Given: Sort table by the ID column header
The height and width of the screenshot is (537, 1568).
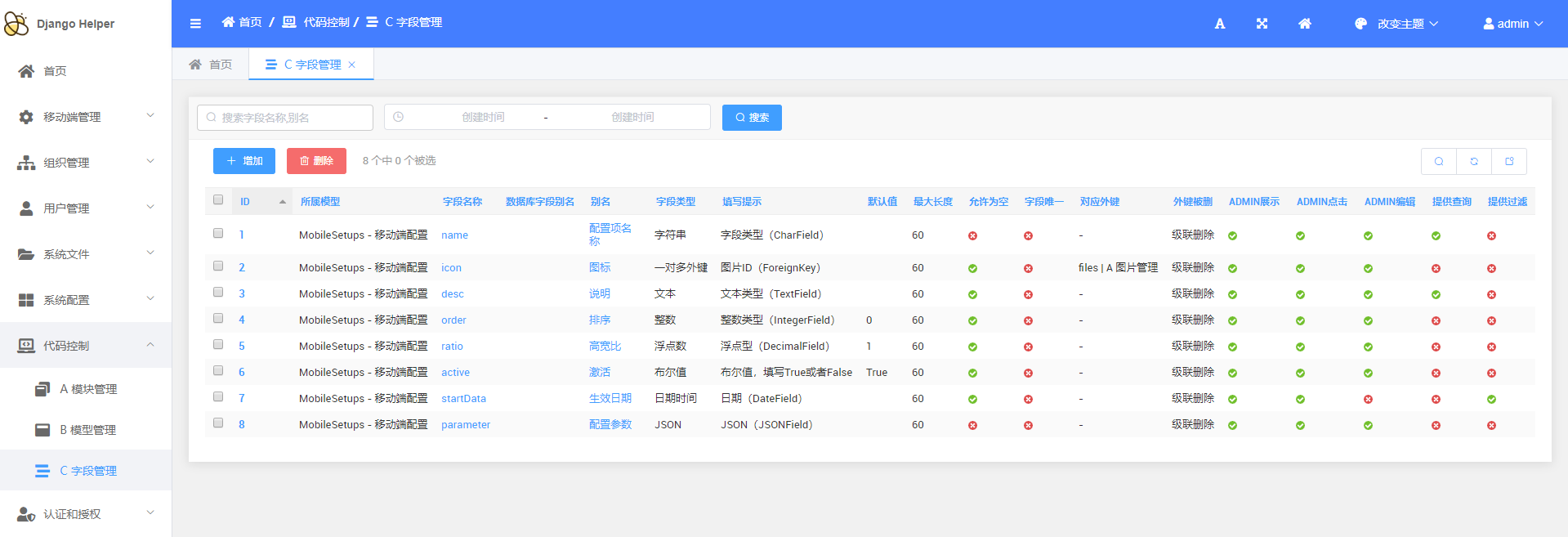Looking at the screenshot, I should (x=245, y=202).
